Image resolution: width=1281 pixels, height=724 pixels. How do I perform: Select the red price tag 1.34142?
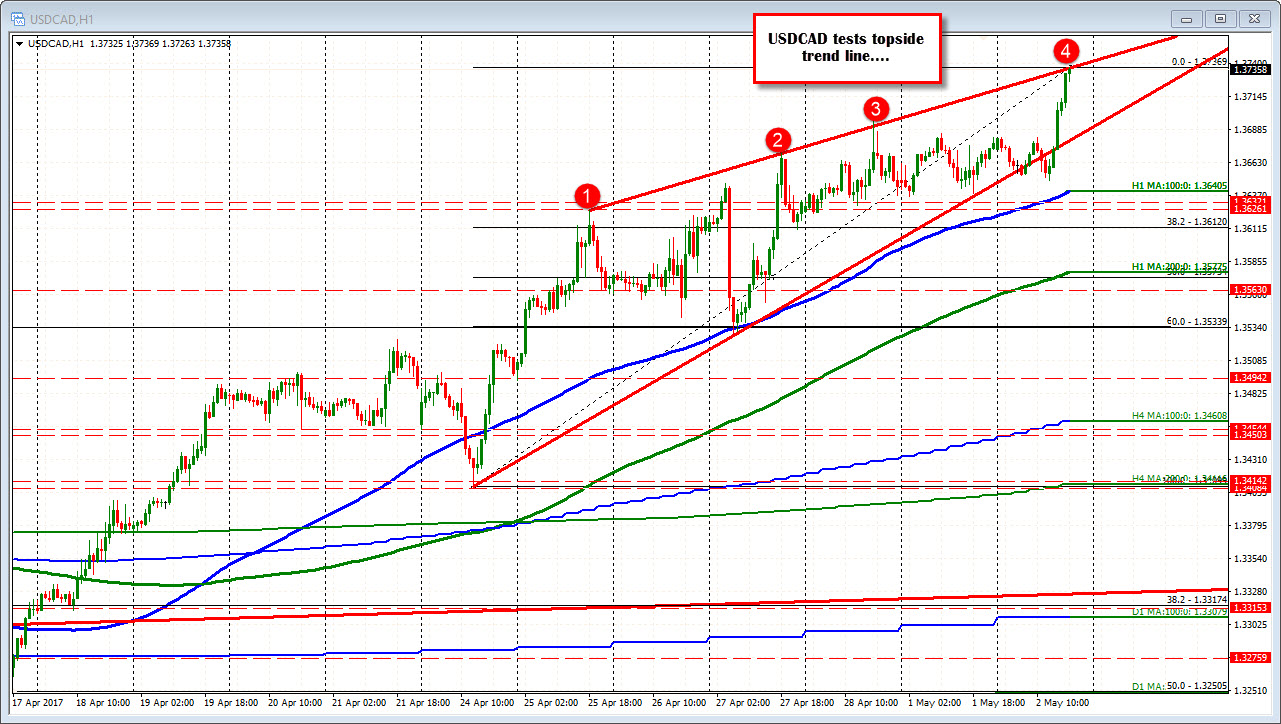tap(1252, 481)
